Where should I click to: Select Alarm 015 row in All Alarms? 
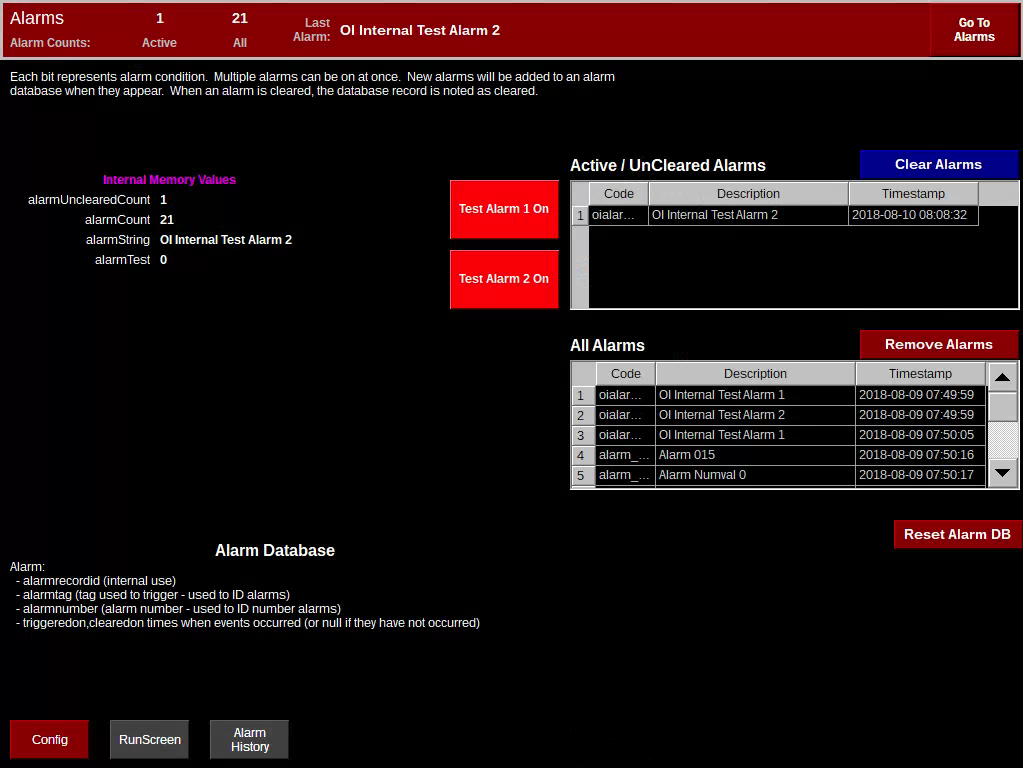(754, 455)
